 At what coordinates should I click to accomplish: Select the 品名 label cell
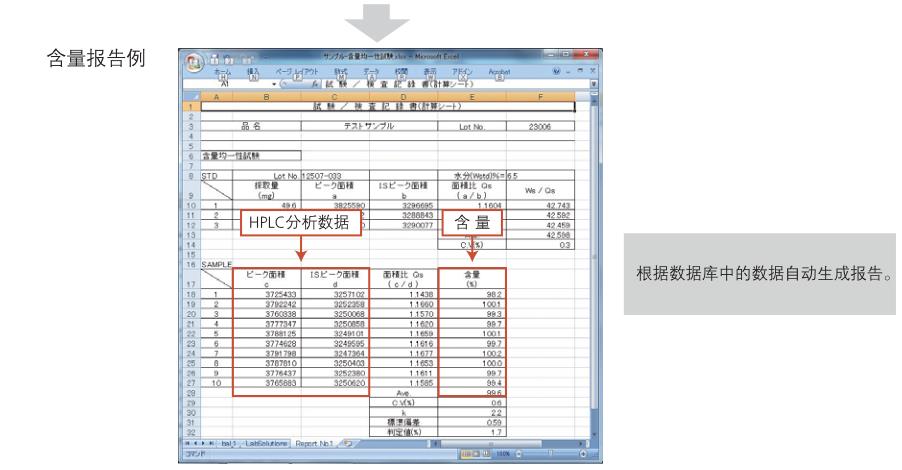tap(250, 127)
